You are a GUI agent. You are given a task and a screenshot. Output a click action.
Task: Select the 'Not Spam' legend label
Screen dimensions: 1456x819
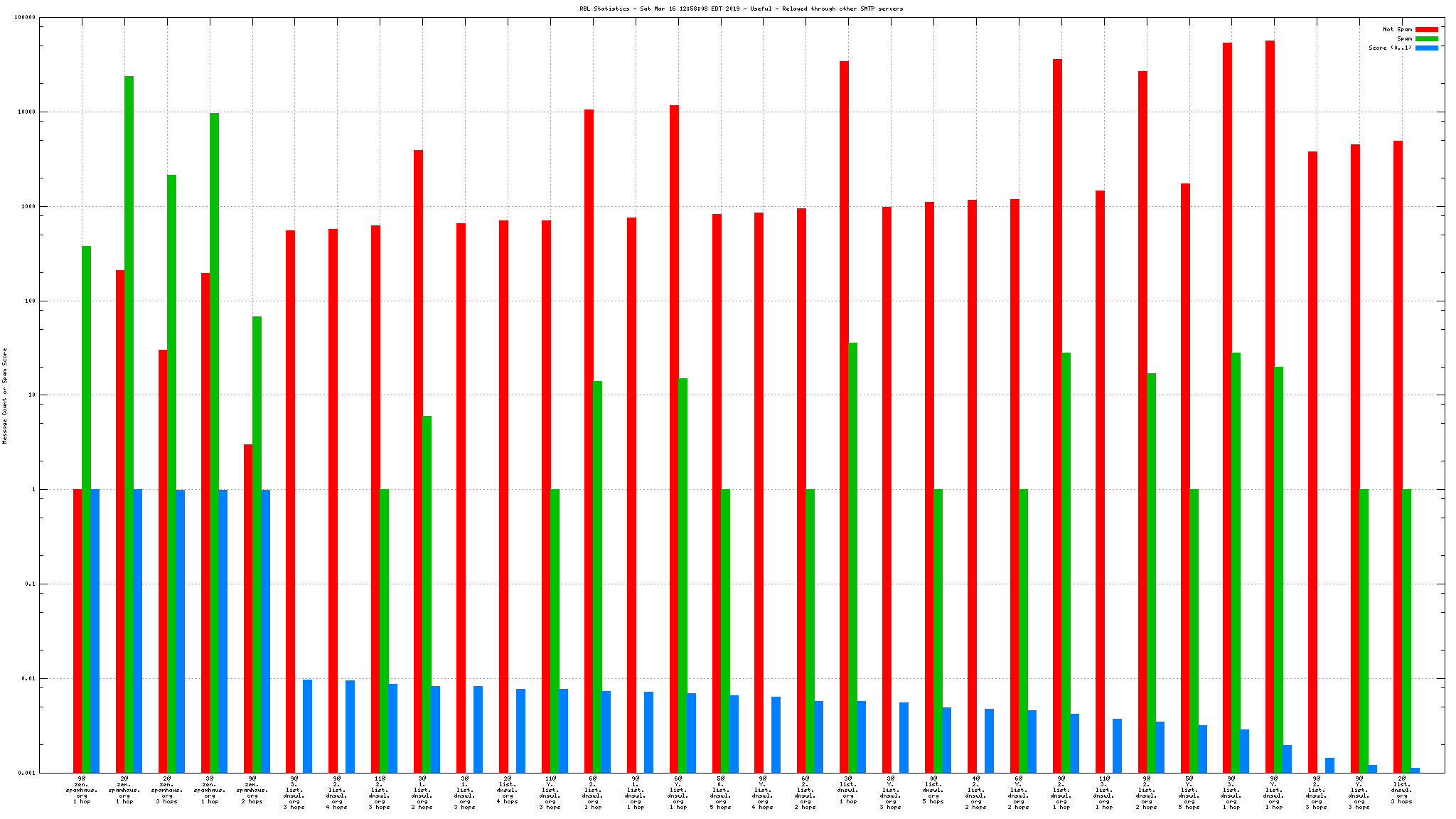pyautogui.click(x=1397, y=29)
